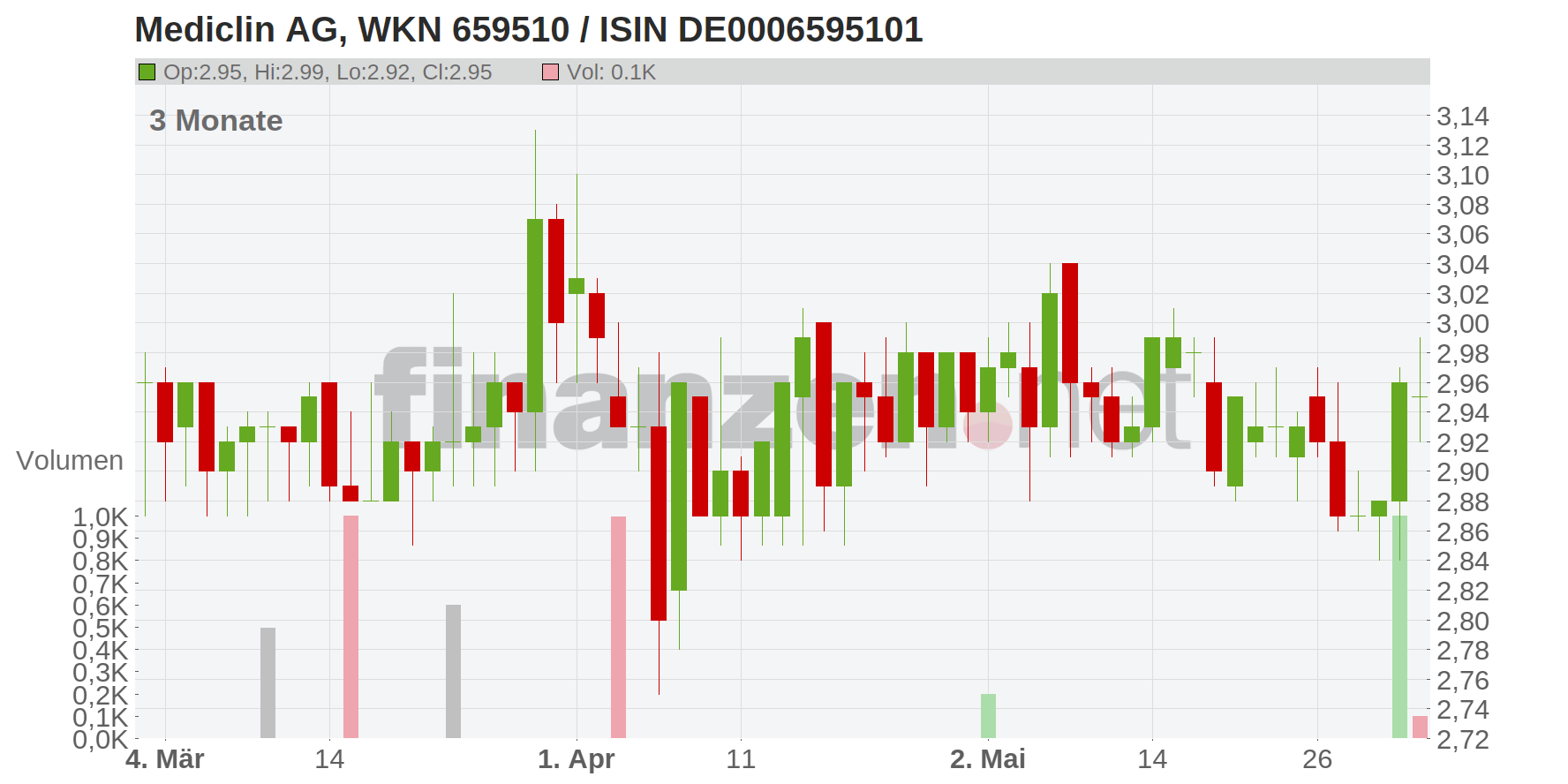Click the 11 date label on x-axis

coord(740,759)
